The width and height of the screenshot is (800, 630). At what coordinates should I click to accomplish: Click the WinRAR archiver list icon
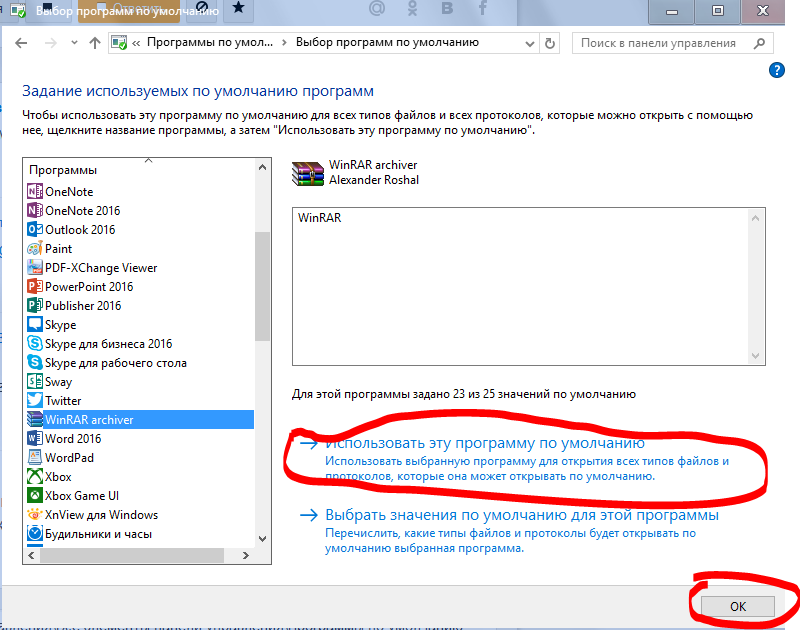(x=35, y=419)
